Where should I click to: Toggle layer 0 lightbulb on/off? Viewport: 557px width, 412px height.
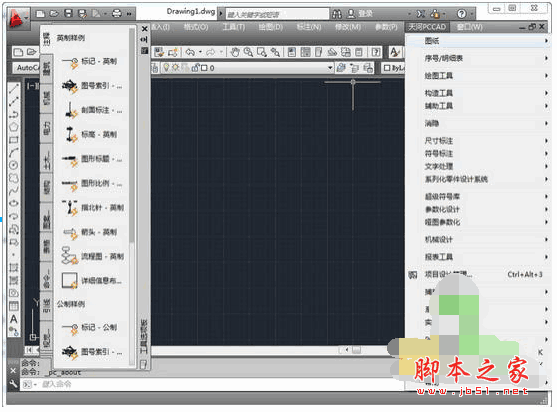point(166,67)
